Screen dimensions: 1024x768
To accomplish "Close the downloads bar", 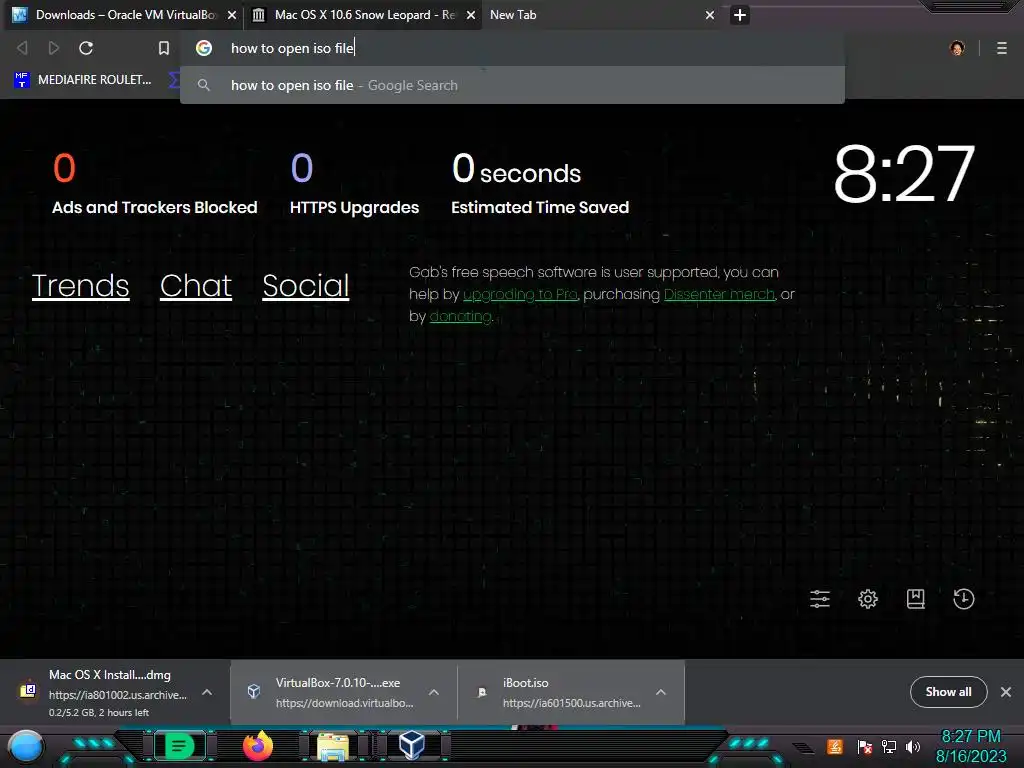I will coord(1006,692).
